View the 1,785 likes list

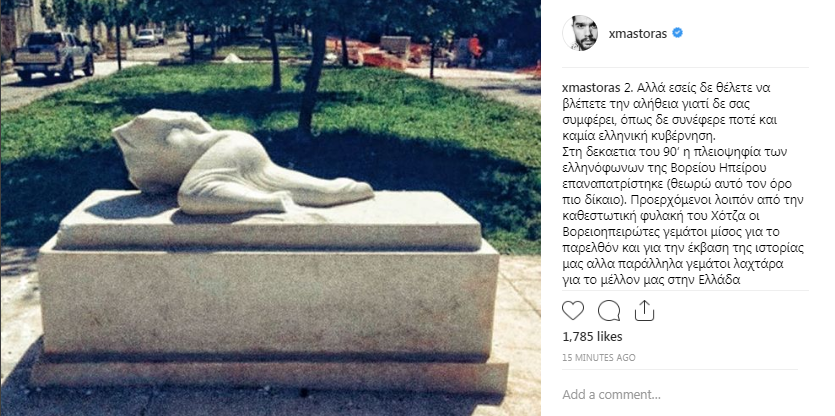pos(592,337)
